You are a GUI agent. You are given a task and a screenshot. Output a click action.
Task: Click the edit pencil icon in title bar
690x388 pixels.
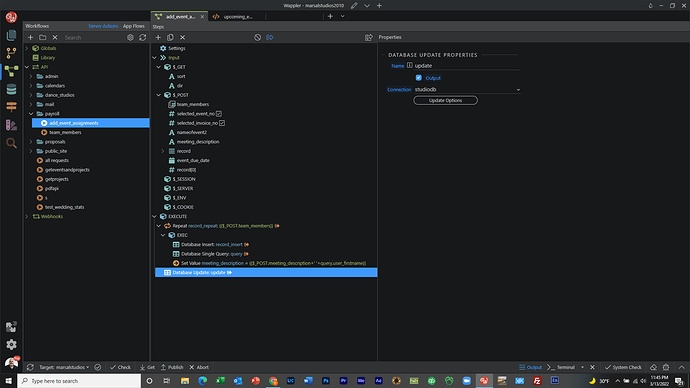(x=354, y=5)
